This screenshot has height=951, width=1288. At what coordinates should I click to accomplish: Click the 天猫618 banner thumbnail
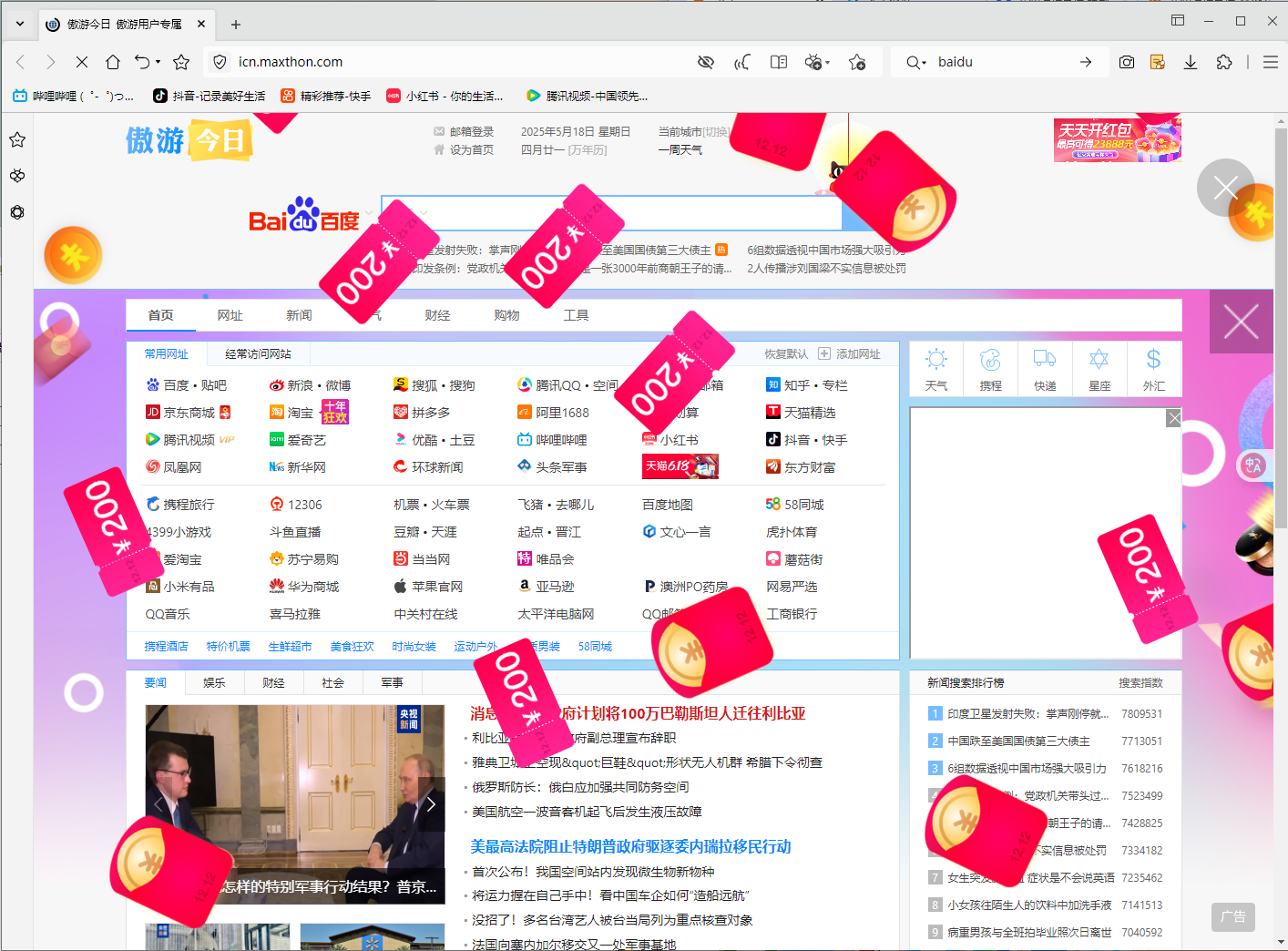click(680, 466)
